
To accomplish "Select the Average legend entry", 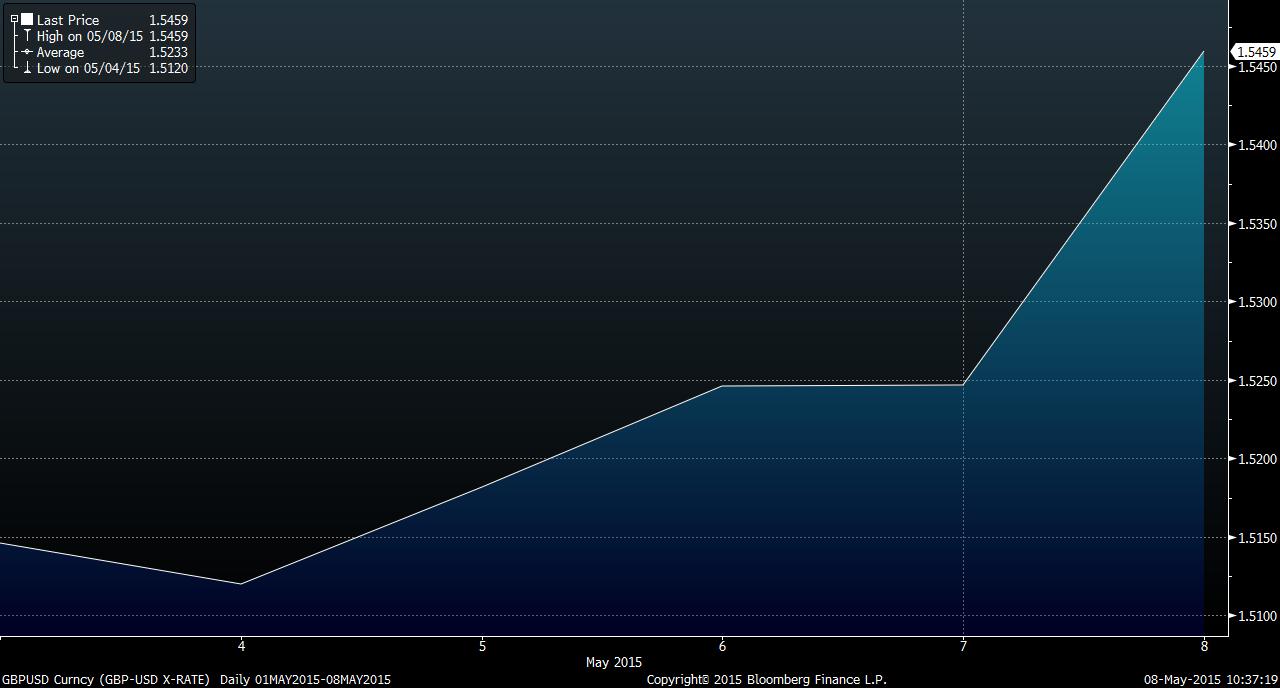I will [60, 52].
